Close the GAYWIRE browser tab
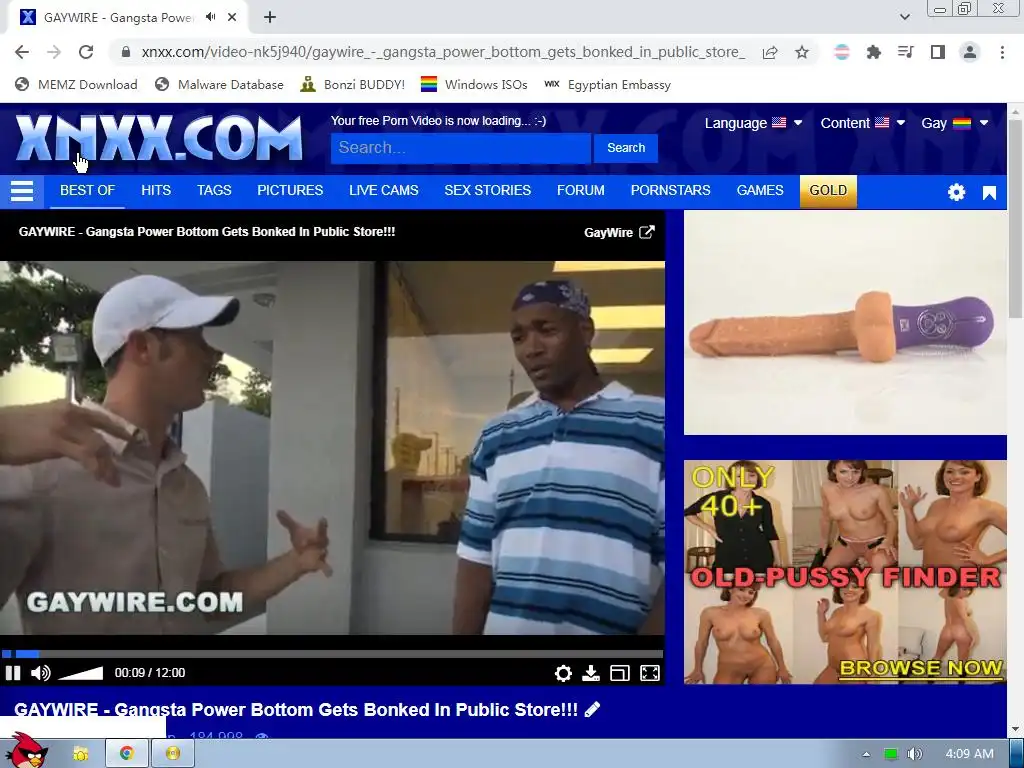This screenshot has height=768, width=1024. click(x=232, y=17)
